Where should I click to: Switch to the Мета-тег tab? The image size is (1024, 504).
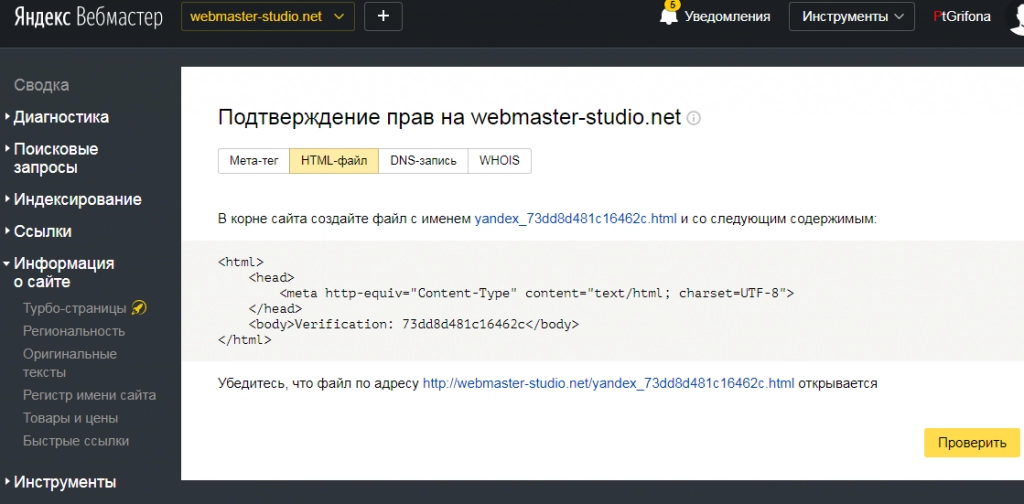tap(254, 161)
